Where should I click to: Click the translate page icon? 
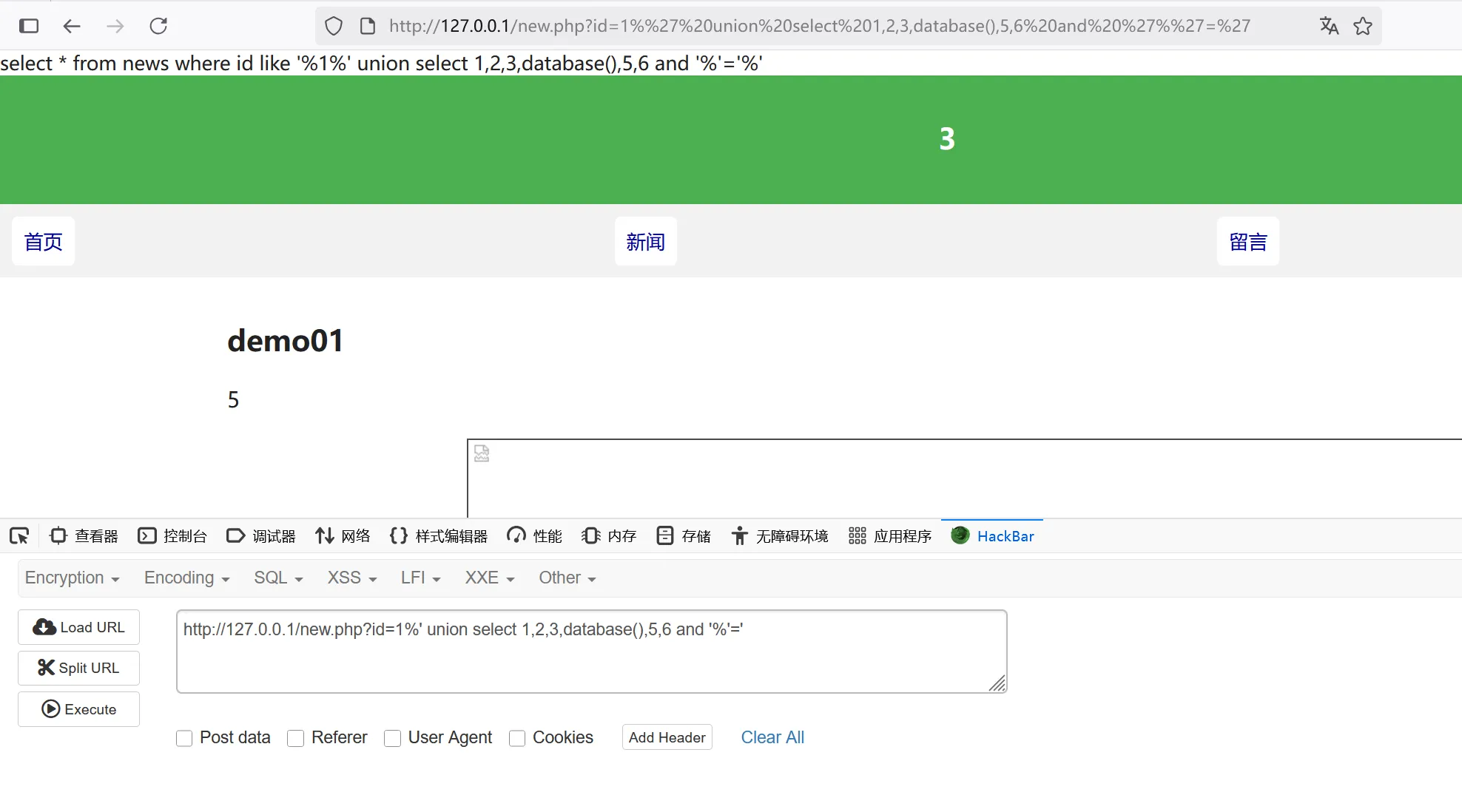[x=1329, y=26]
